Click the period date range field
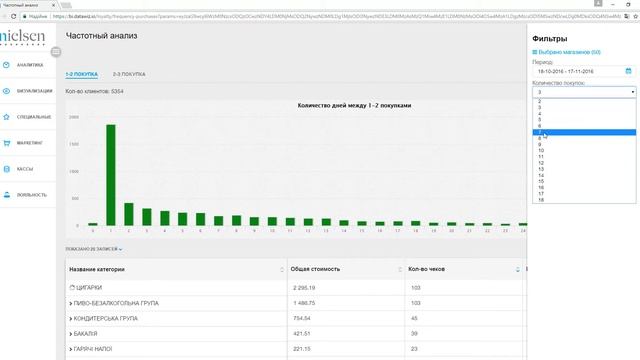This screenshot has height=360, width=640. (x=584, y=71)
